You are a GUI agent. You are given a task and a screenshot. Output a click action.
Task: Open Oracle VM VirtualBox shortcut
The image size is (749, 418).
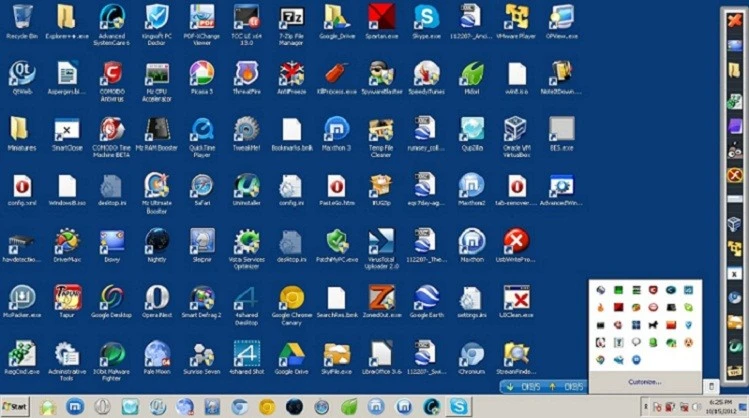coord(516,137)
